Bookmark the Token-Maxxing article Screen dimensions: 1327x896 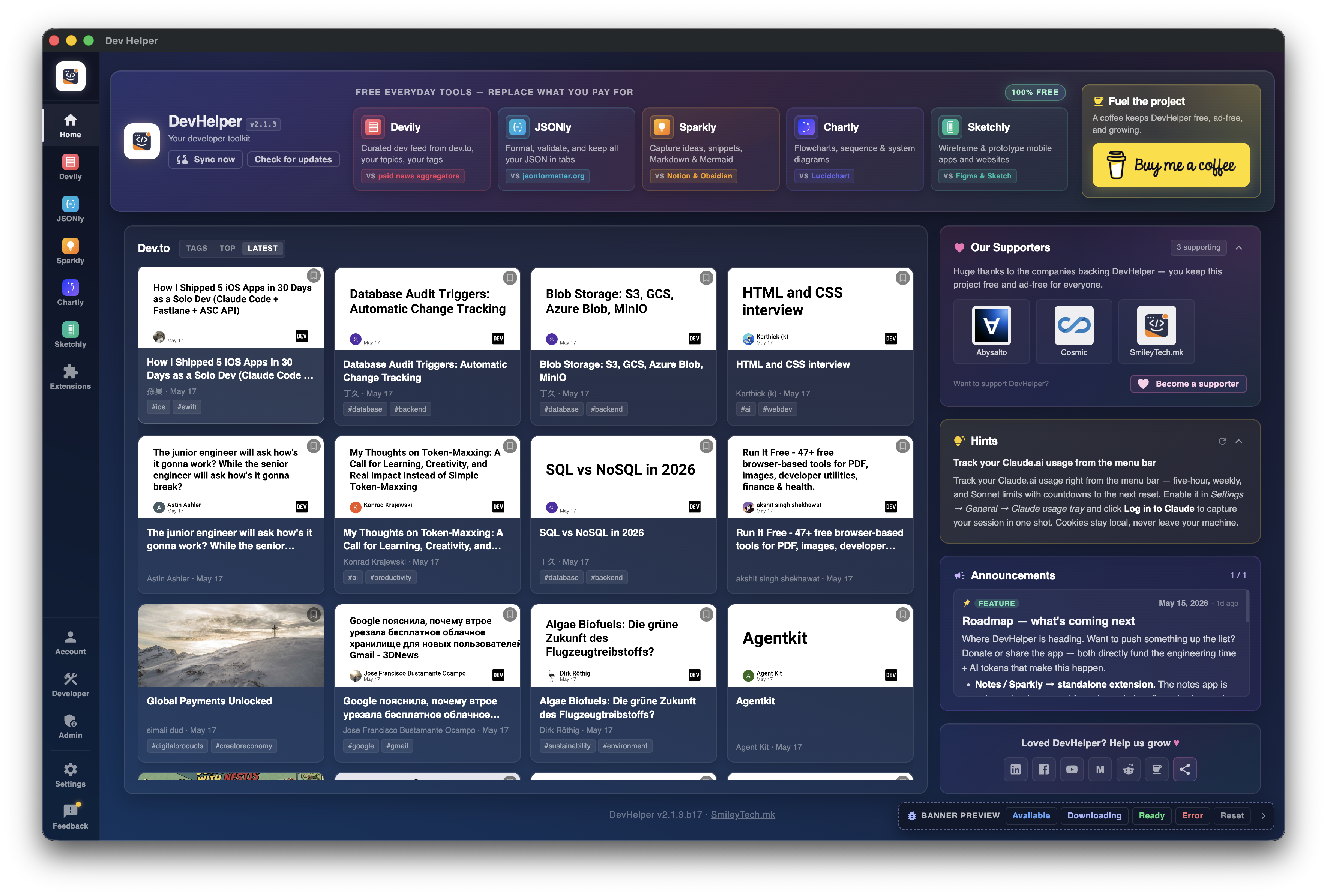[x=510, y=446]
